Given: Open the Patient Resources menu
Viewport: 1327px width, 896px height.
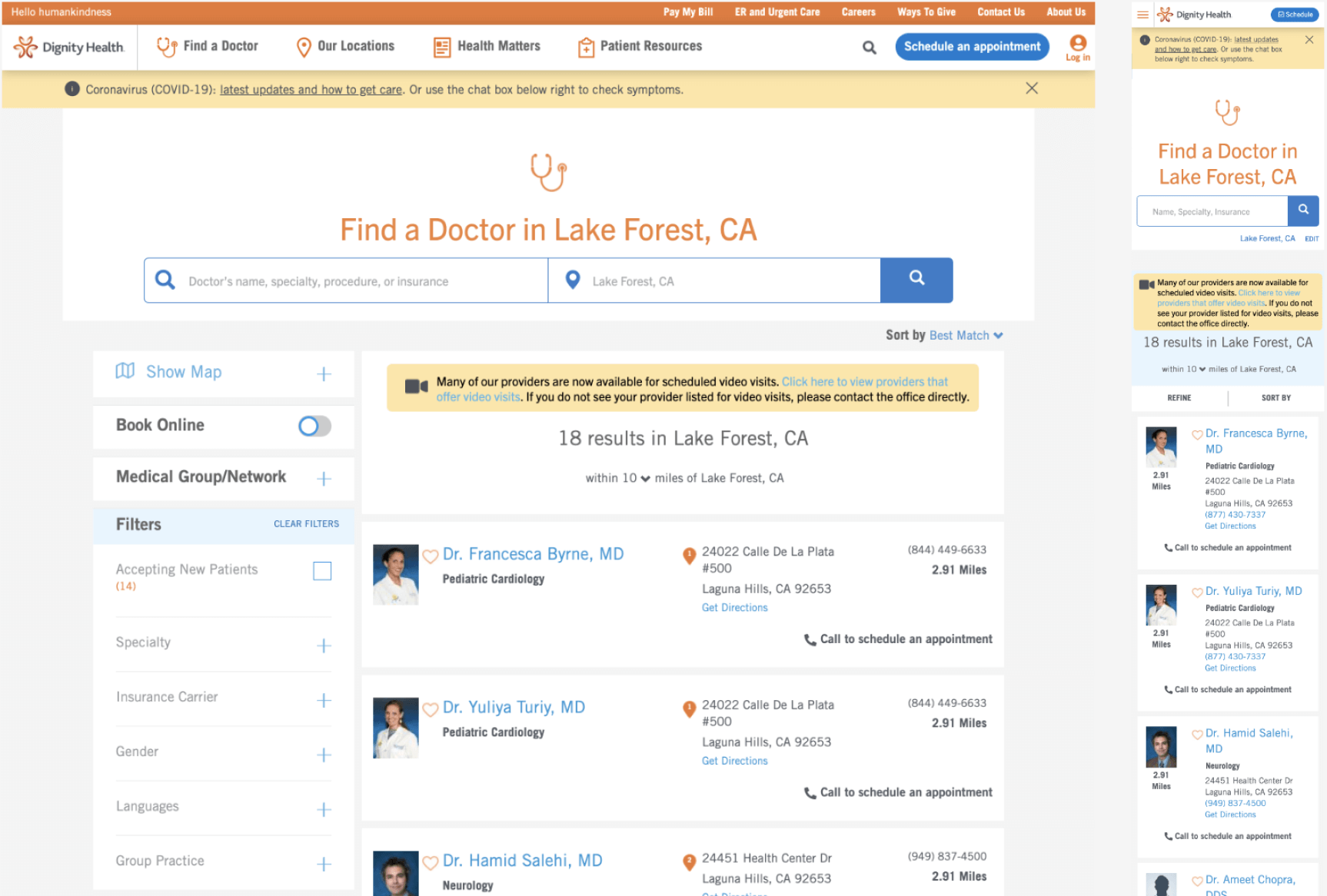Looking at the screenshot, I should (x=640, y=46).
